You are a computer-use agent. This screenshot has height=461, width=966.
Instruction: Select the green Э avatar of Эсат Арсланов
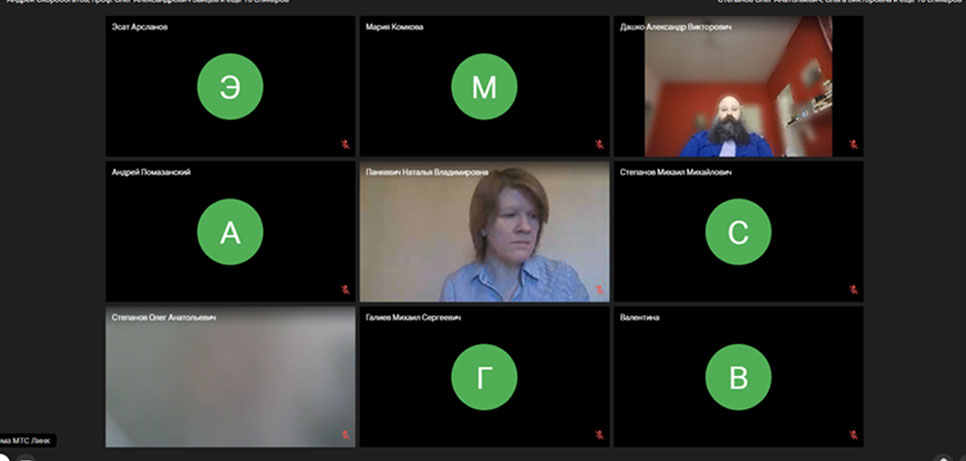(230, 86)
